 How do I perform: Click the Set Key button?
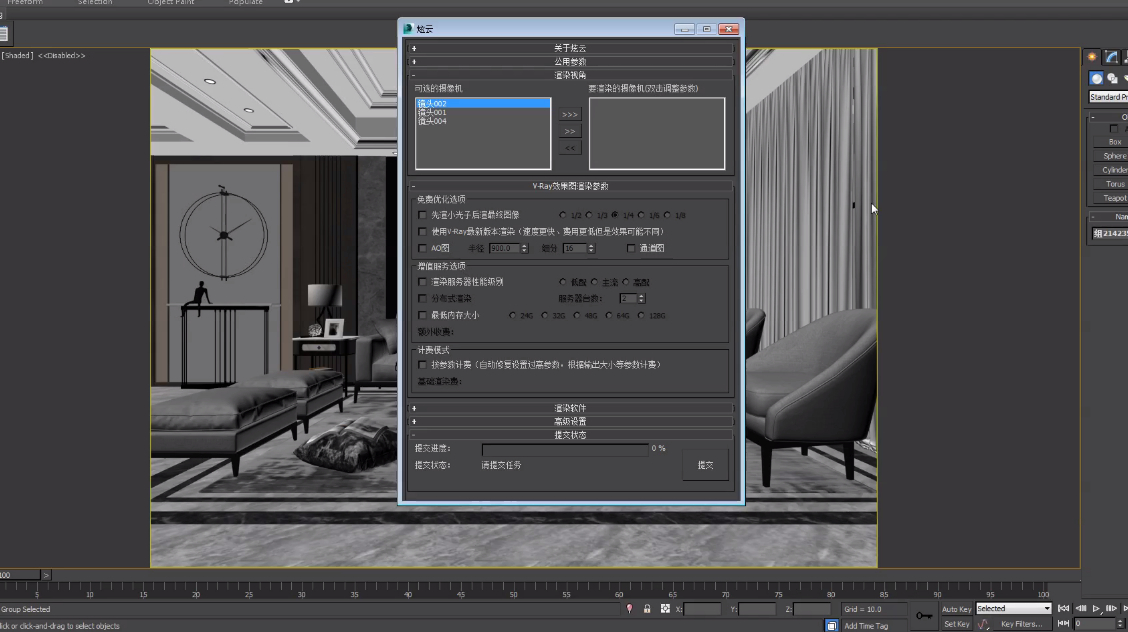pos(956,624)
